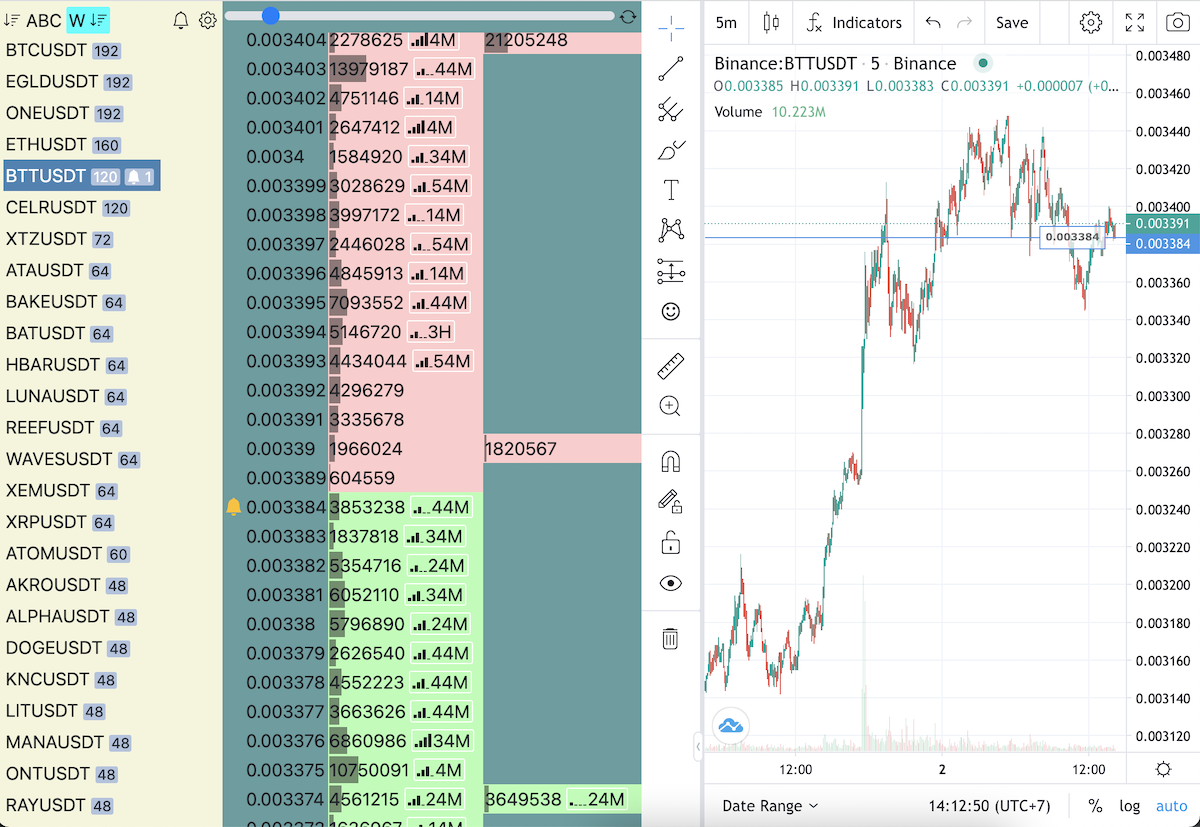Refresh the order book
The height and width of the screenshot is (827, 1200).
[628, 16]
